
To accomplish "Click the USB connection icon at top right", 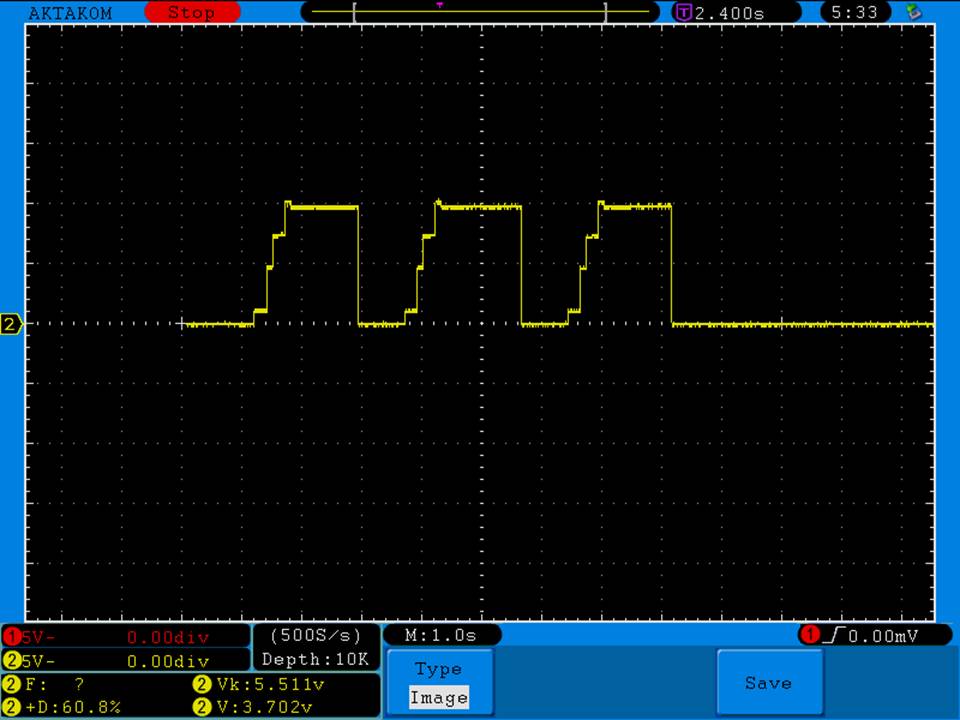I will click(x=913, y=12).
